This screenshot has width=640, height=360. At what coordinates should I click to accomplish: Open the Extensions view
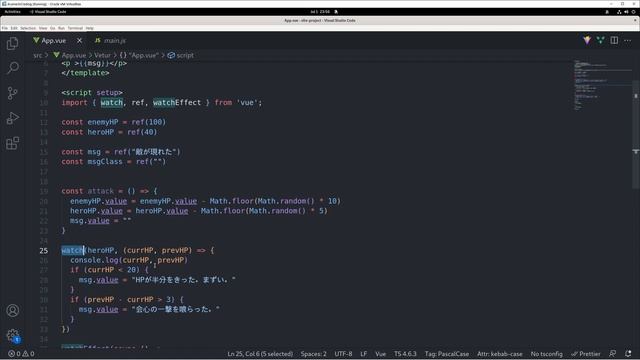point(12,143)
